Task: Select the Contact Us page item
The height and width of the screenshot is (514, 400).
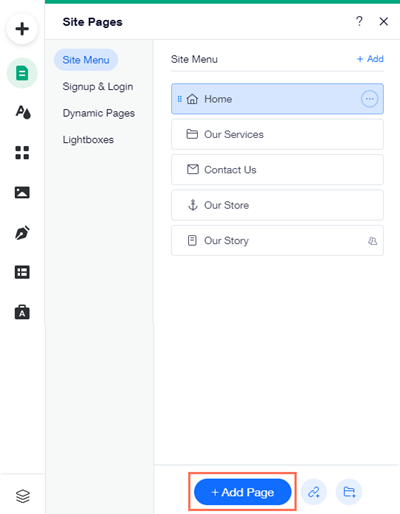Action: pos(277,170)
